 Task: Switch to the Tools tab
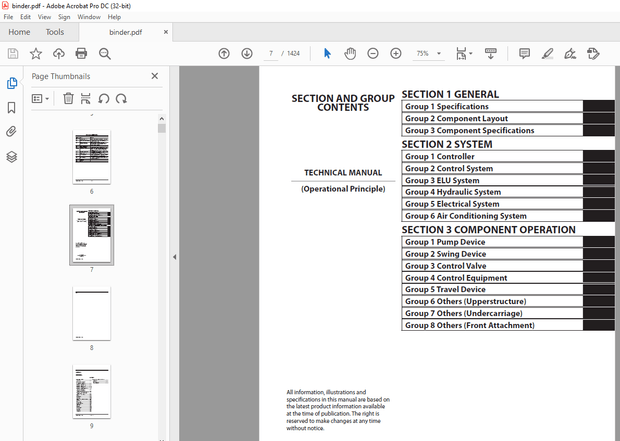point(55,32)
